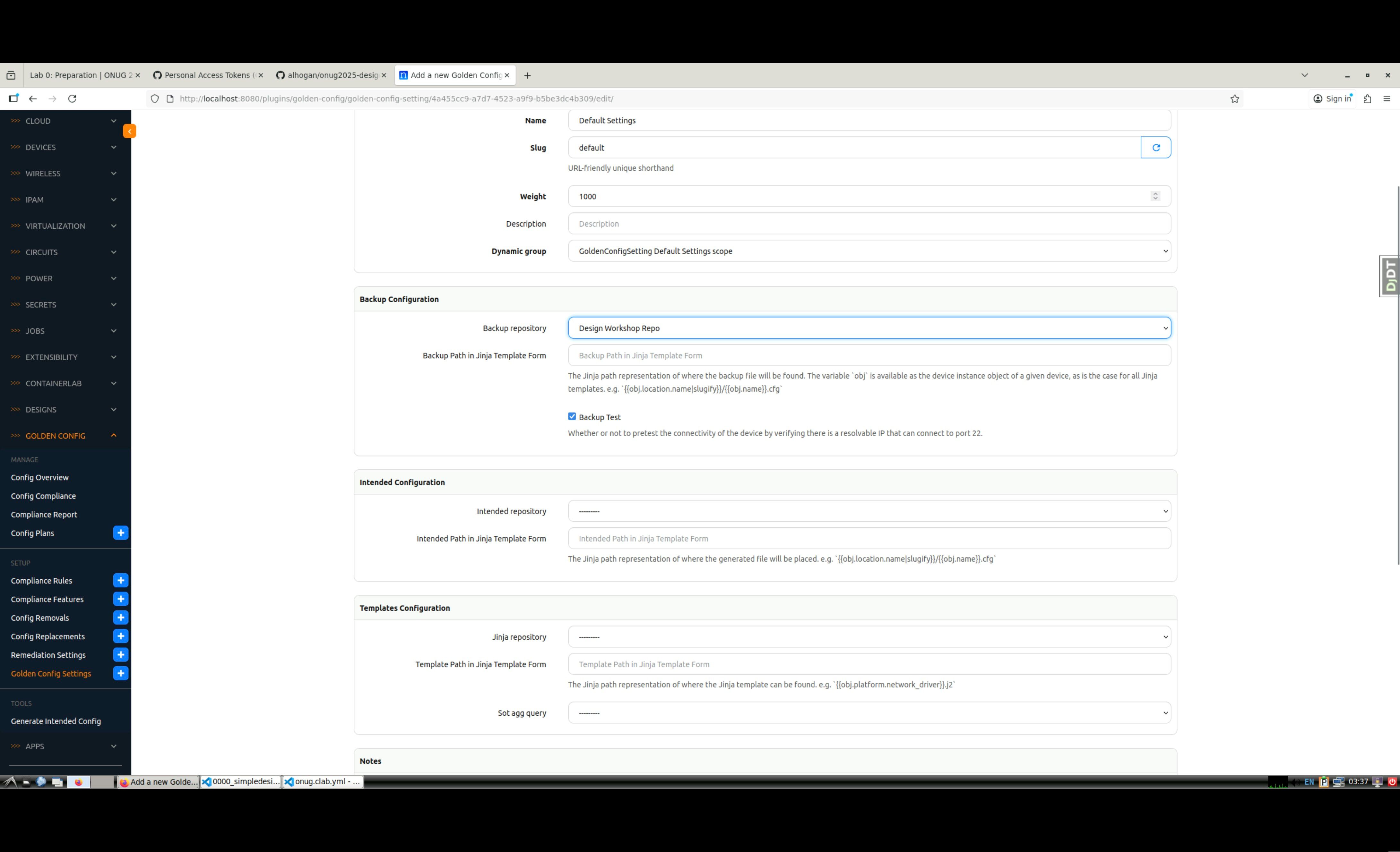
Task: Click the slug regenerate refresh icon
Action: click(1155, 148)
